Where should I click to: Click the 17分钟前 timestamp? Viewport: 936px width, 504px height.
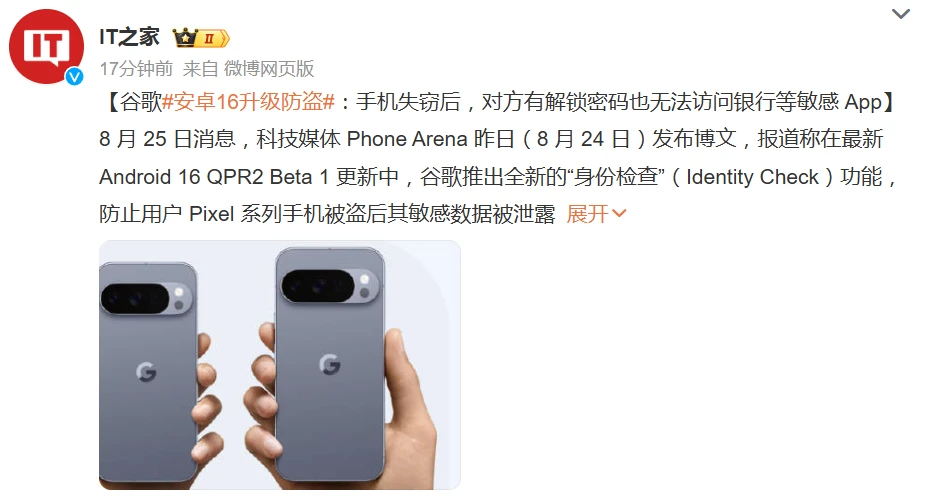(x=136, y=69)
